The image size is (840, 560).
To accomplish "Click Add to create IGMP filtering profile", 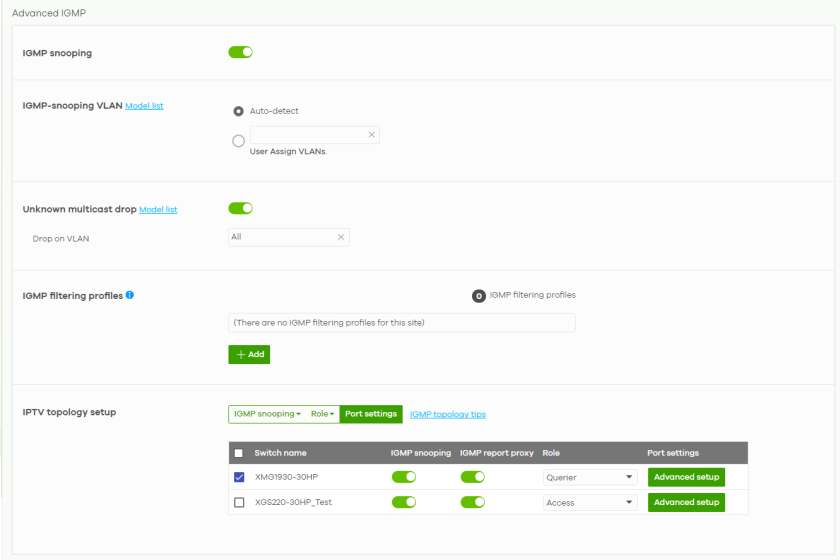I will [x=249, y=354].
